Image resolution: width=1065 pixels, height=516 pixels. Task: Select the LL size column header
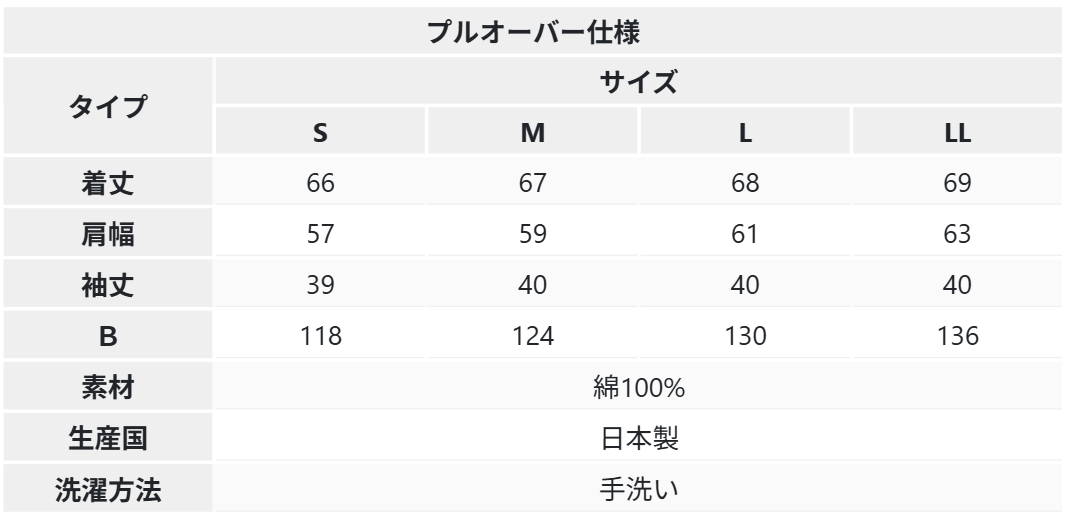click(957, 132)
